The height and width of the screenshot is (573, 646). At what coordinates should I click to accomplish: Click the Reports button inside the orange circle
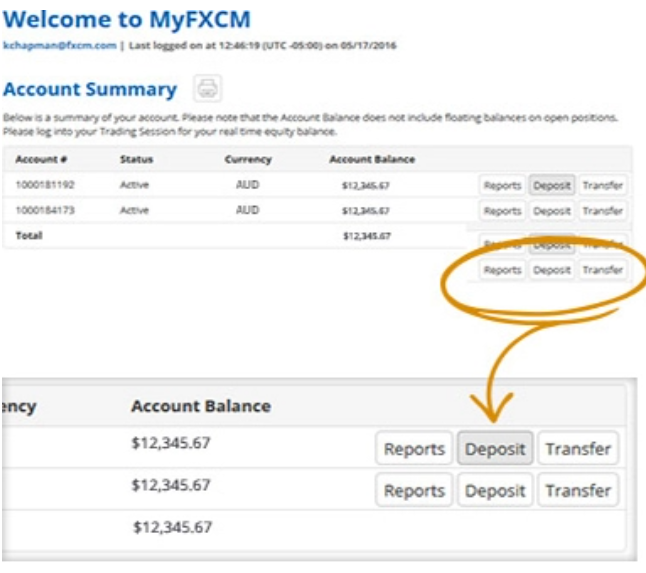point(502,270)
